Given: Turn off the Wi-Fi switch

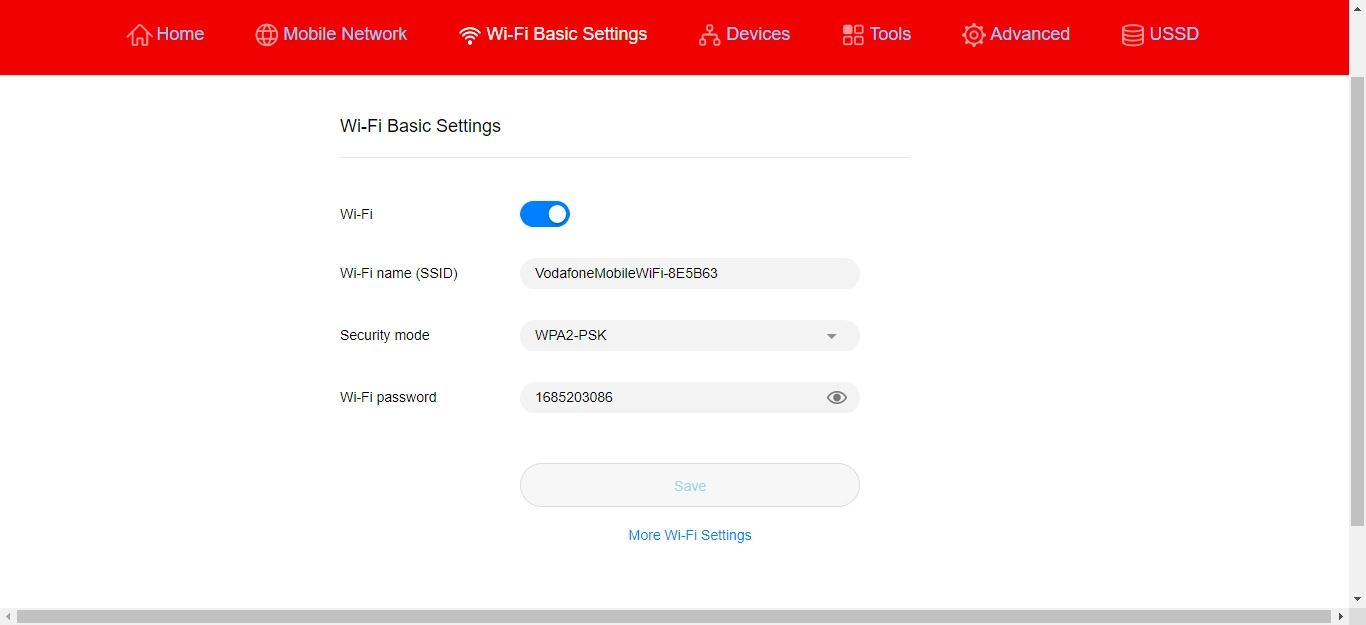Looking at the screenshot, I should [x=545, y=214].
